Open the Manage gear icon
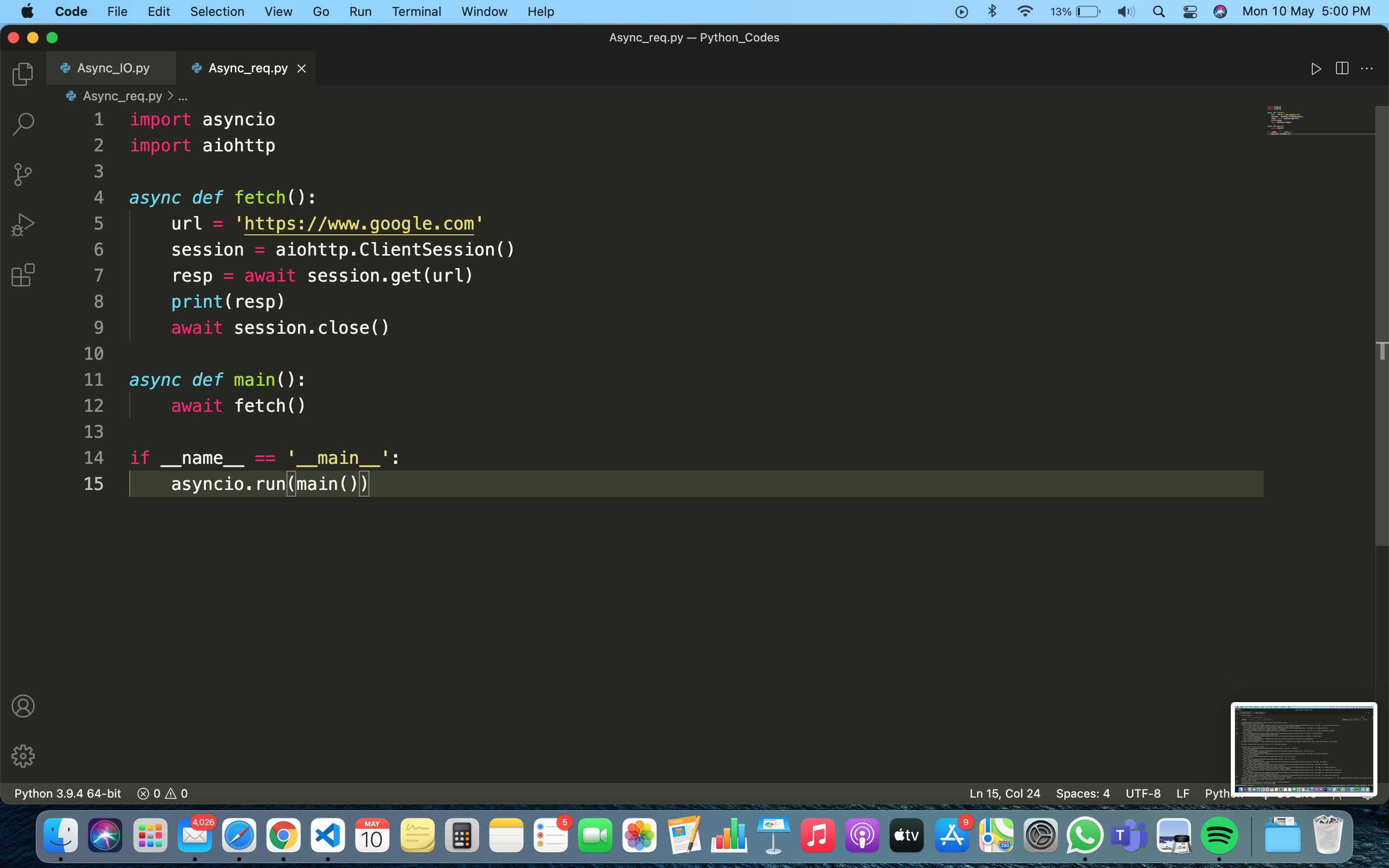The height and width of the screenshot is (868, 1389). click(23, 756)
